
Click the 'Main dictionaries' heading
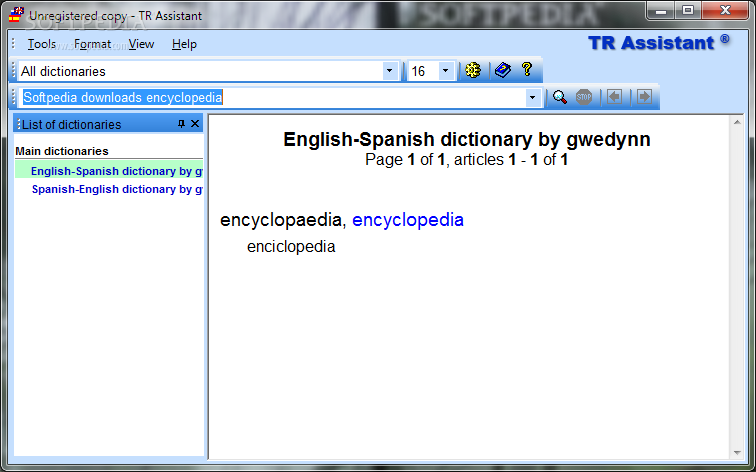62,151
